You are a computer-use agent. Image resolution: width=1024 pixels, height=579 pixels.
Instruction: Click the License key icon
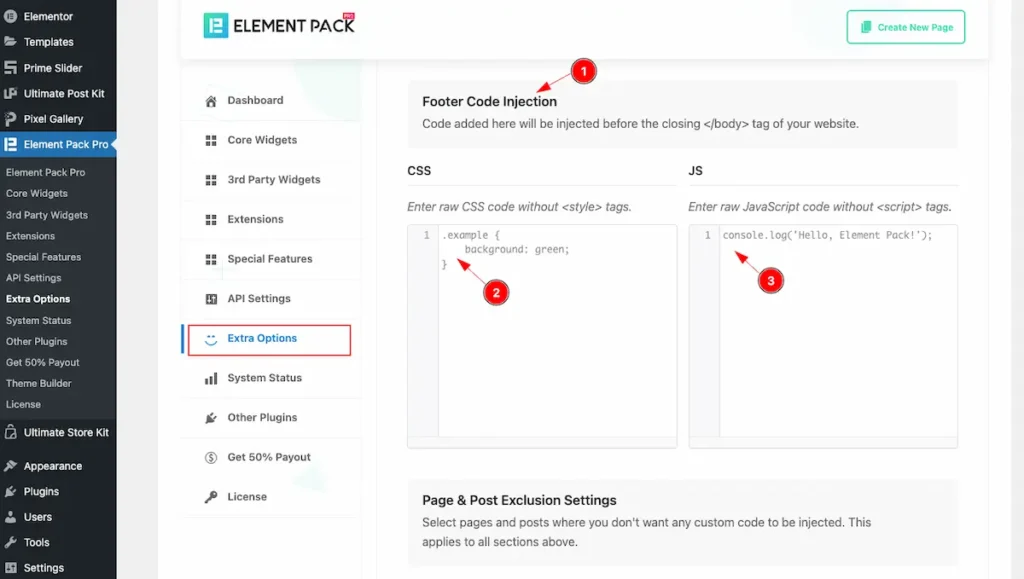[211, 497]
